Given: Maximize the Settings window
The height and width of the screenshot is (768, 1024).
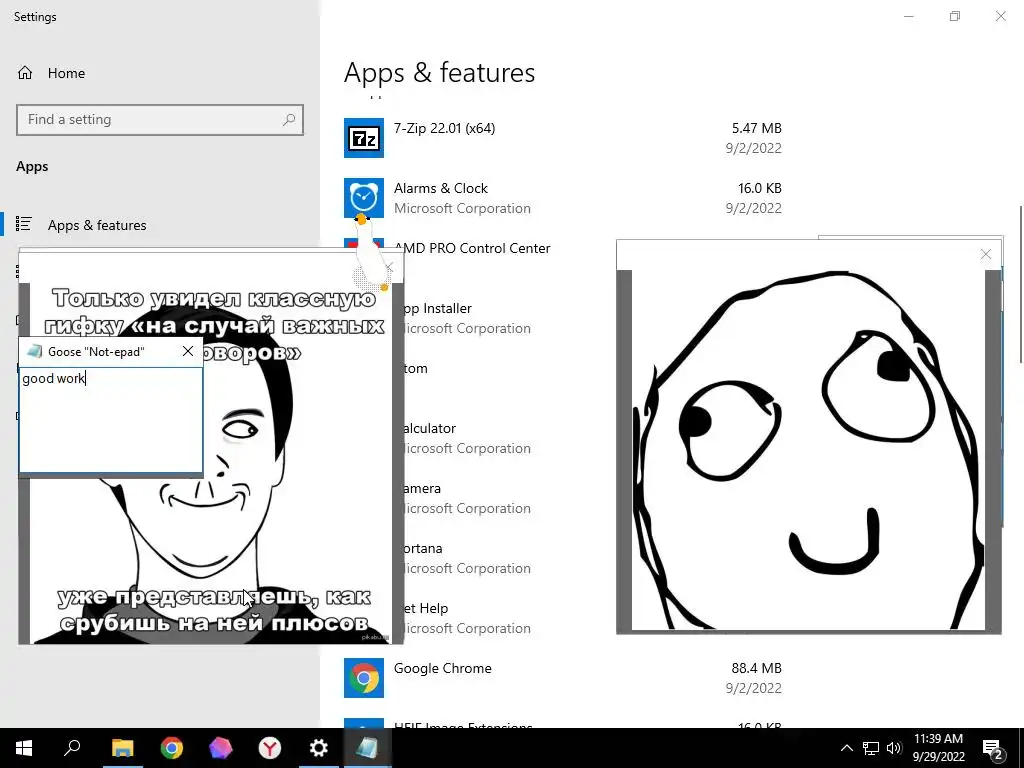Looking at the screenshot, I should click(955, 16).
